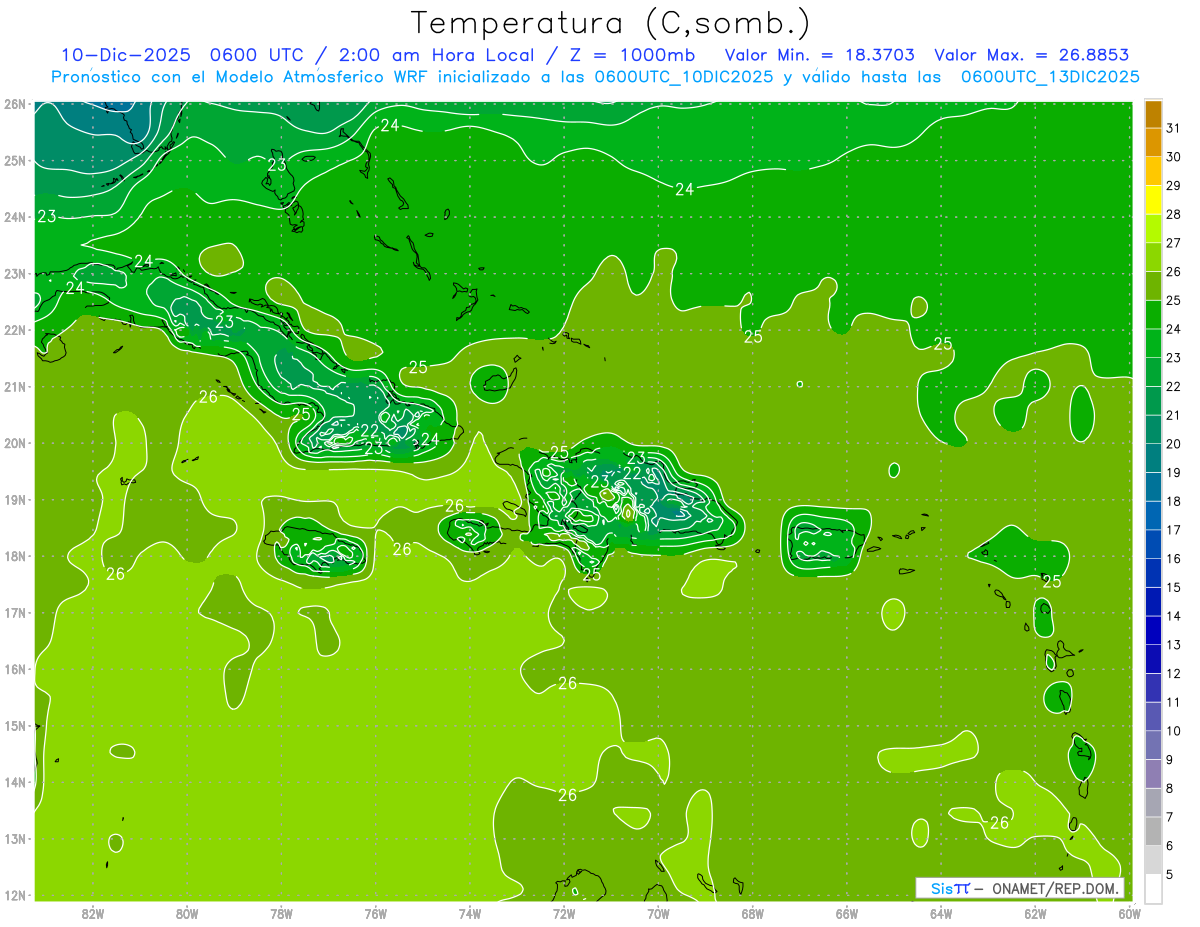Click the 19N latitude axis label

tap(15, 499)
